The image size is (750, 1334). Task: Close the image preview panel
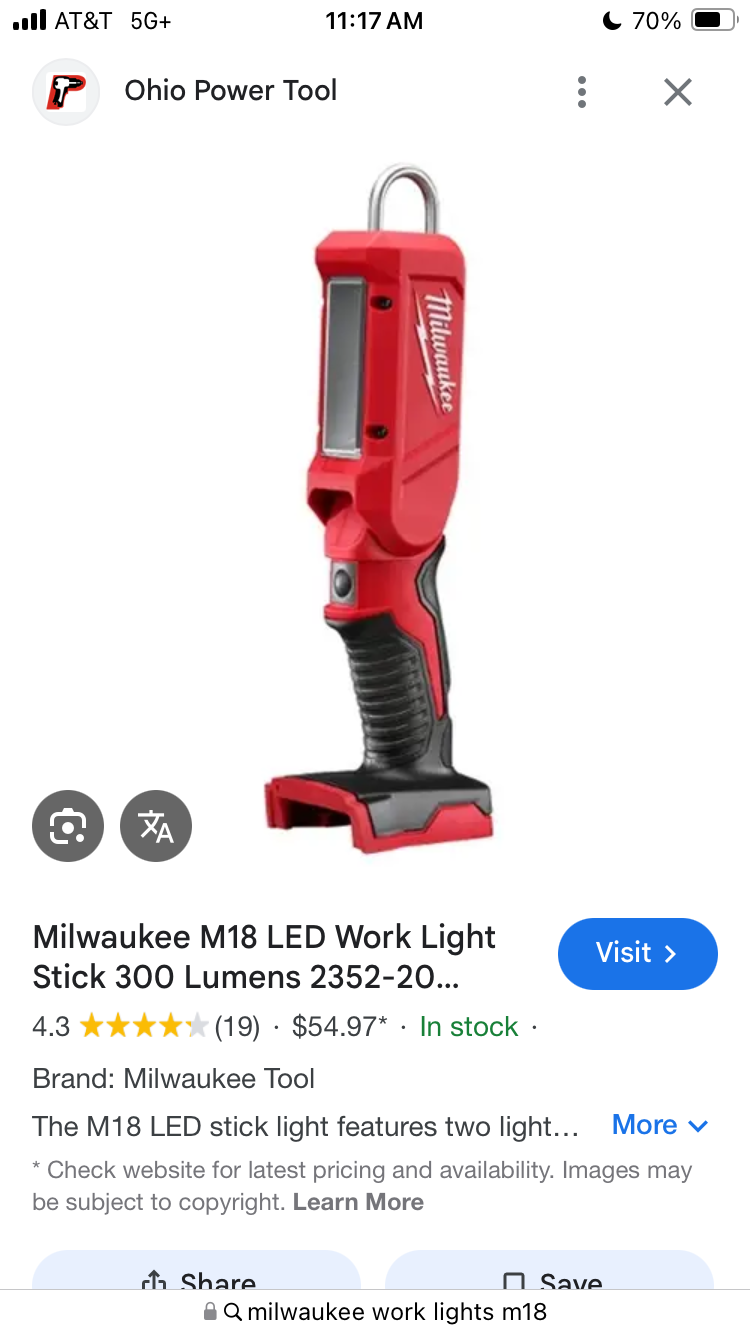tap(678, 92)
